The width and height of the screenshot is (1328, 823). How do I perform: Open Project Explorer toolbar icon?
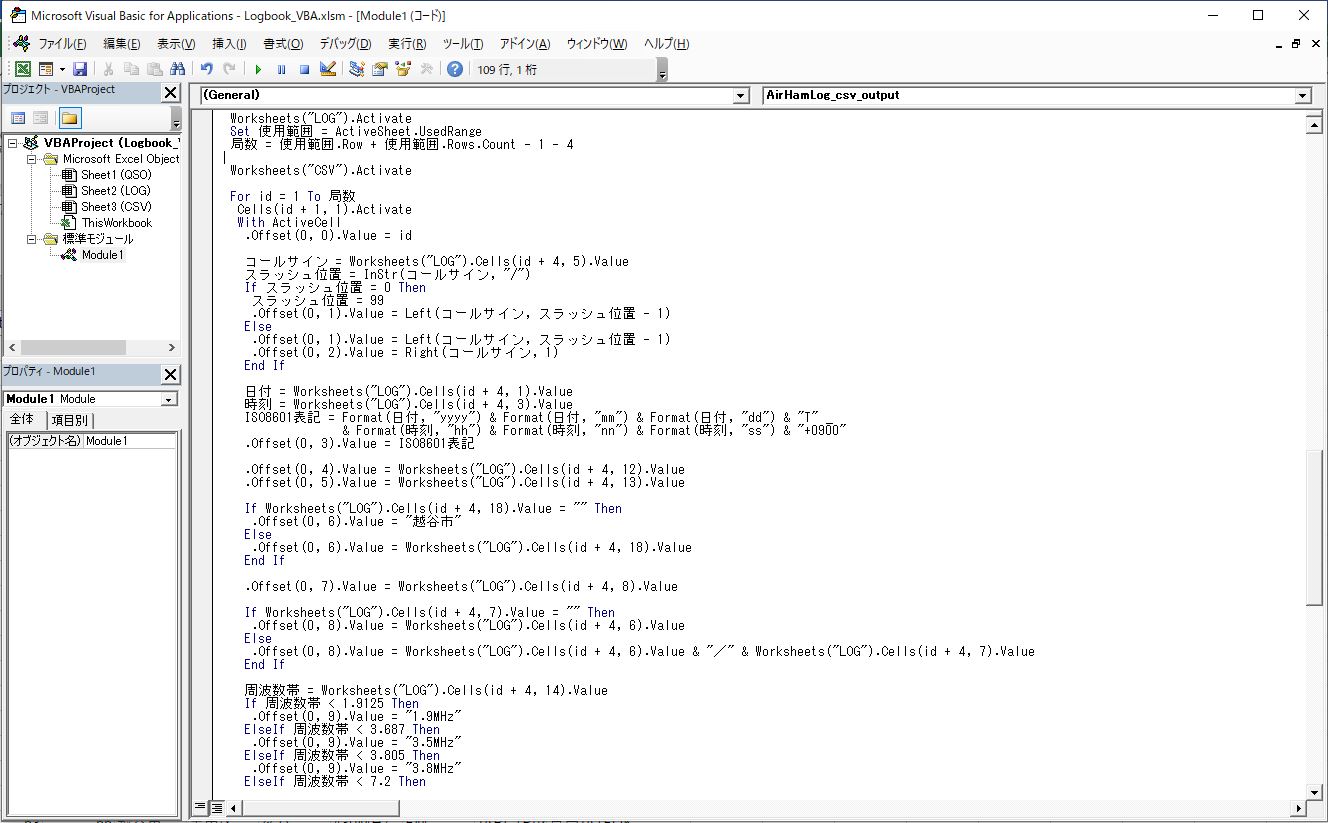click(356, 69)
